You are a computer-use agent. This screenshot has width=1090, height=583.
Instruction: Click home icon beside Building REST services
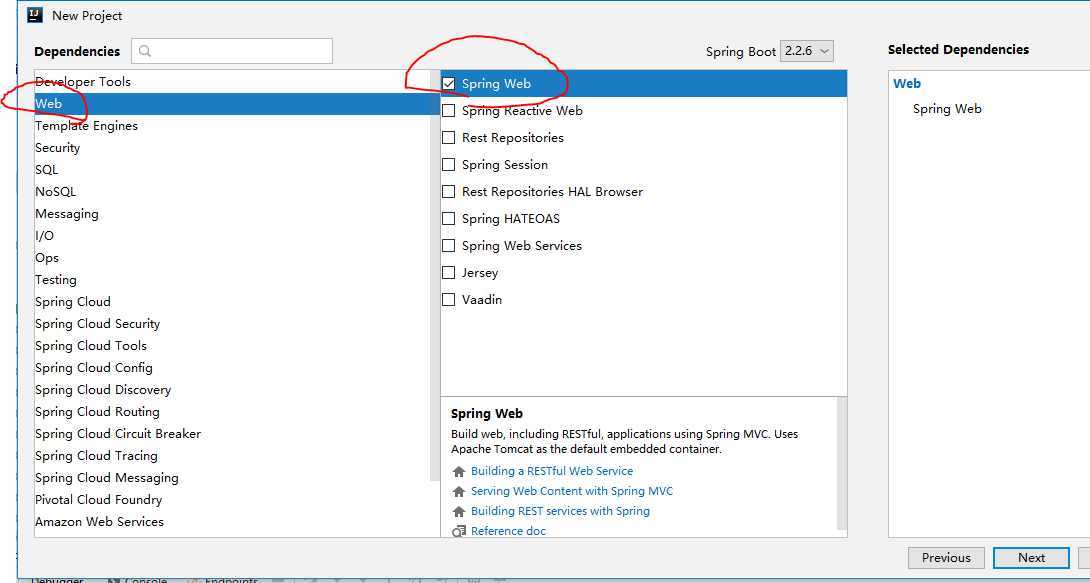click(459, 511)
